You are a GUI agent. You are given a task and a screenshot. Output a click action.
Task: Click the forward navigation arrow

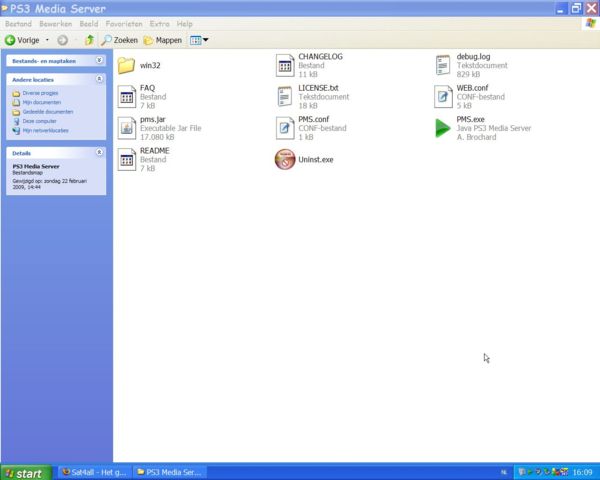click(x=63, y=40)
